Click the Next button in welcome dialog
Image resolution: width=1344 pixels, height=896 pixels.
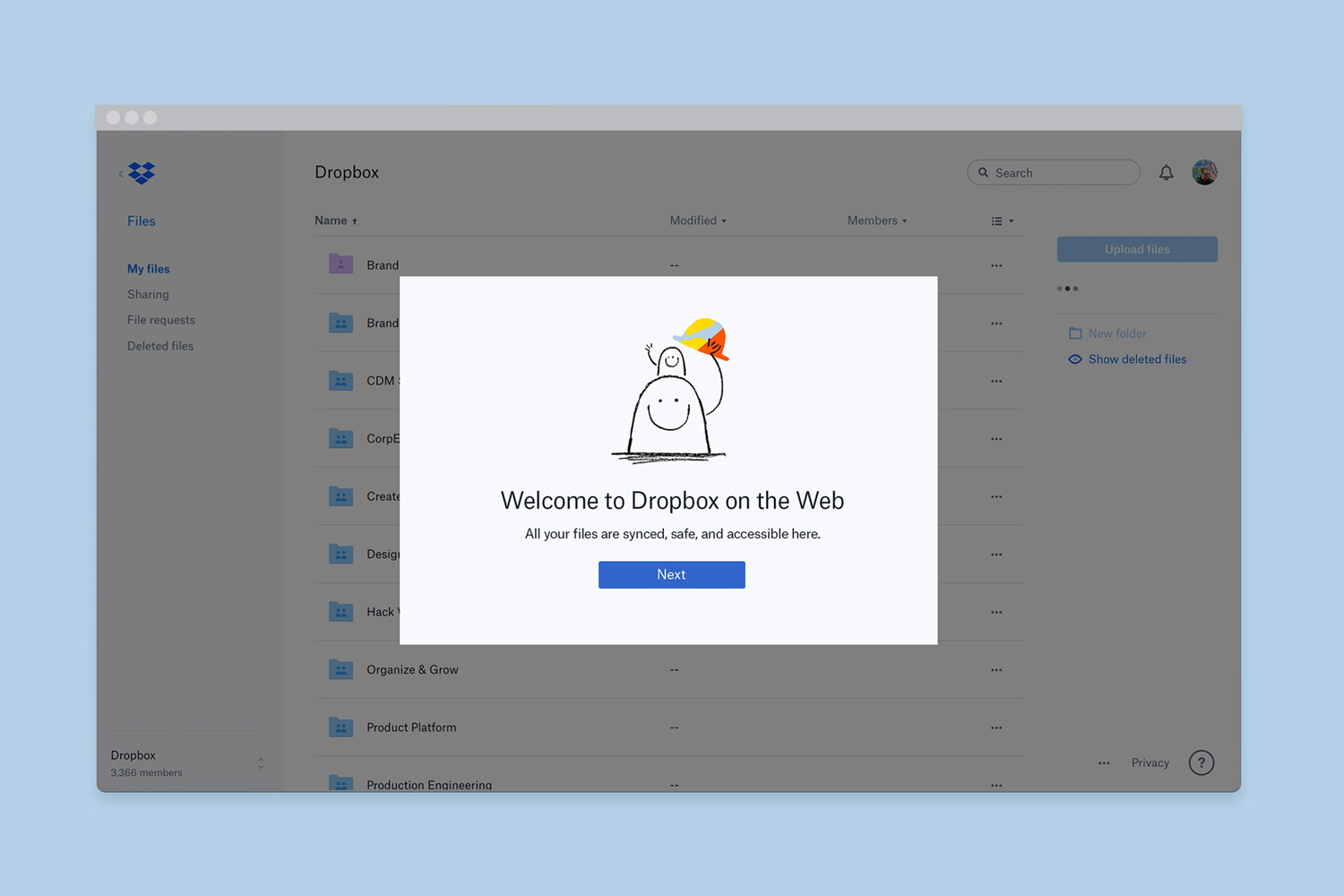(x=671, y=574)
